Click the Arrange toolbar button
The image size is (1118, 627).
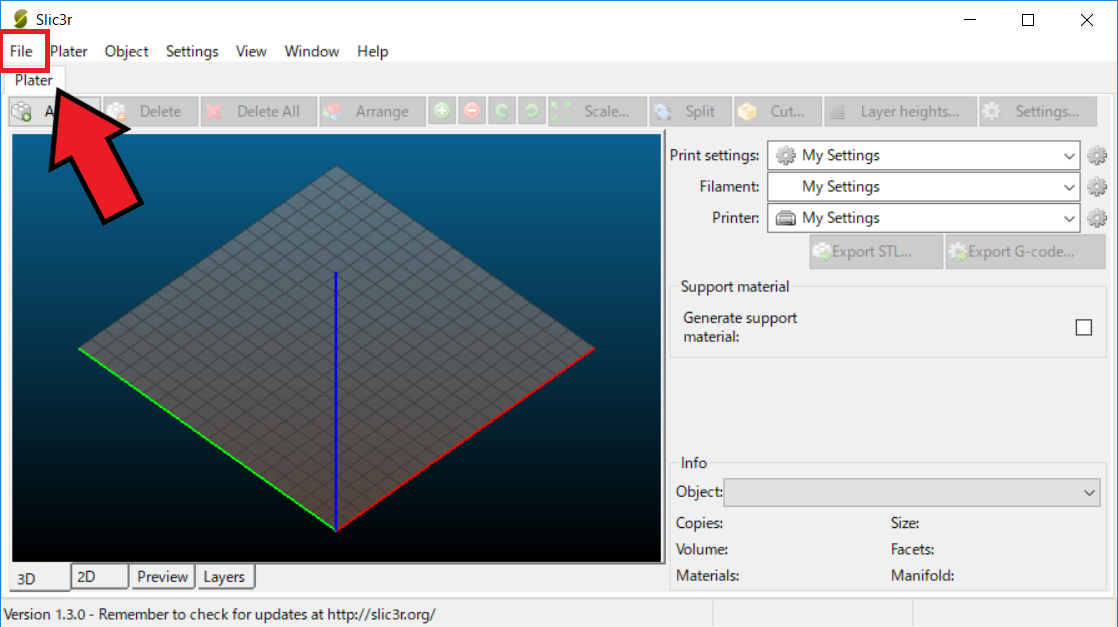click(372, 111)
